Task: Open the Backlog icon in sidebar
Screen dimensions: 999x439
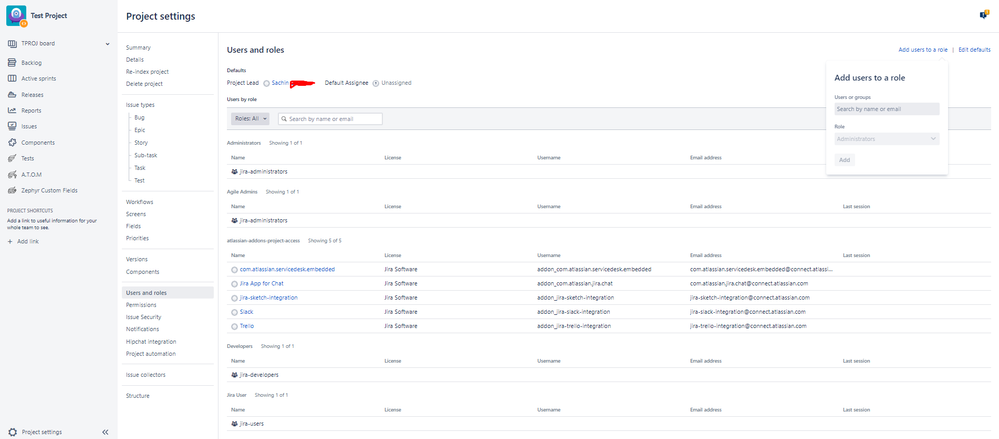Action: [x=12, y=63]
